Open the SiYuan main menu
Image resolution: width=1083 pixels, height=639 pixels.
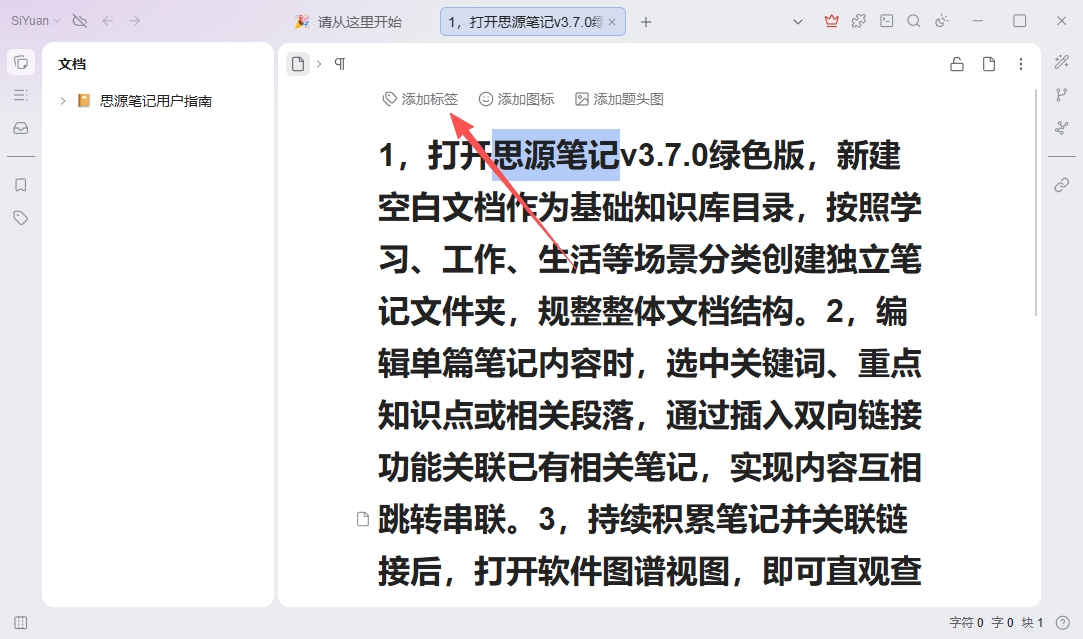click(x=35, y=21)
